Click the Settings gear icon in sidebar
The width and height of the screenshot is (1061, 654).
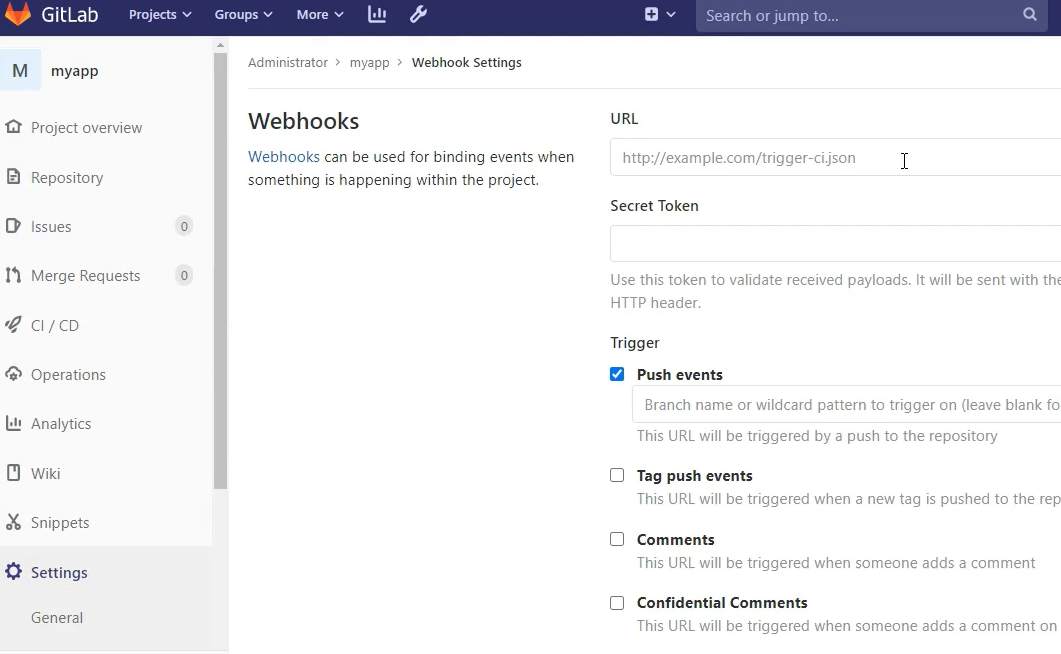pos(13,572)
